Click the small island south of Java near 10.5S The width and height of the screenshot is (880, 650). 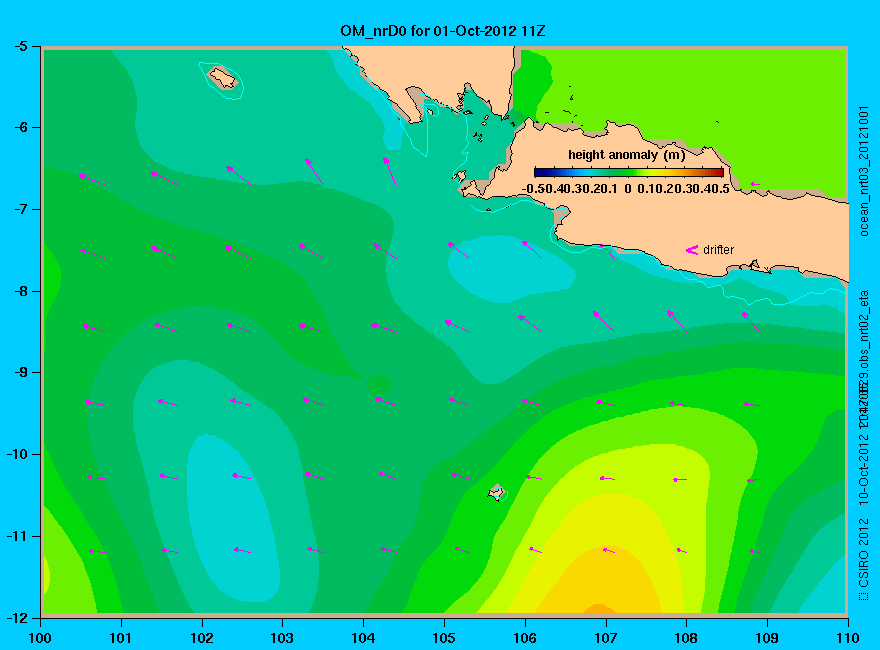coord(496,492)
